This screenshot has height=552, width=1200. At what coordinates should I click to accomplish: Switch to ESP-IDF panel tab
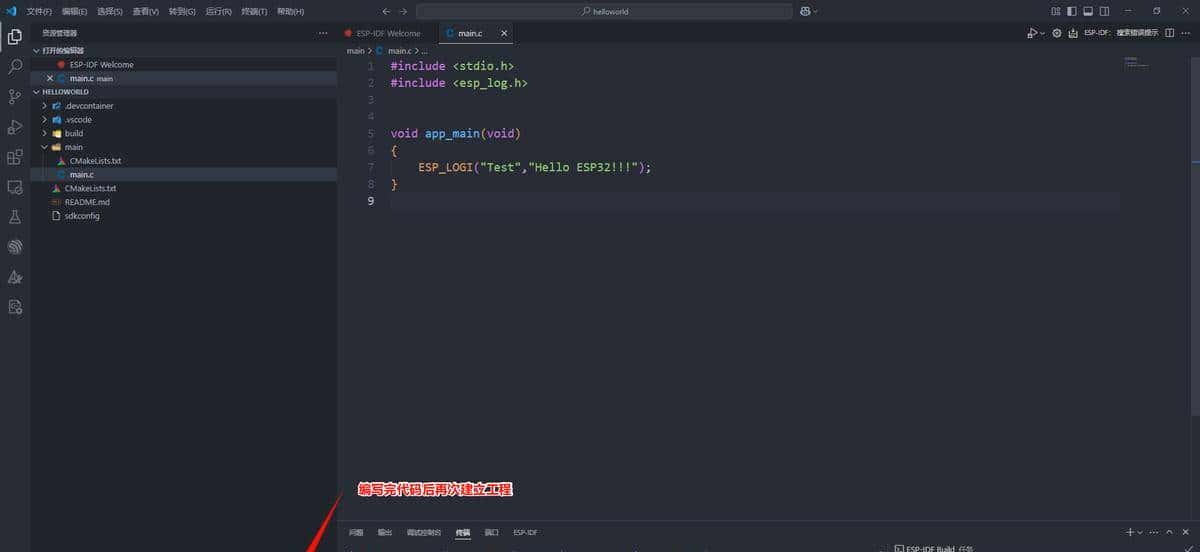point(525,532)
